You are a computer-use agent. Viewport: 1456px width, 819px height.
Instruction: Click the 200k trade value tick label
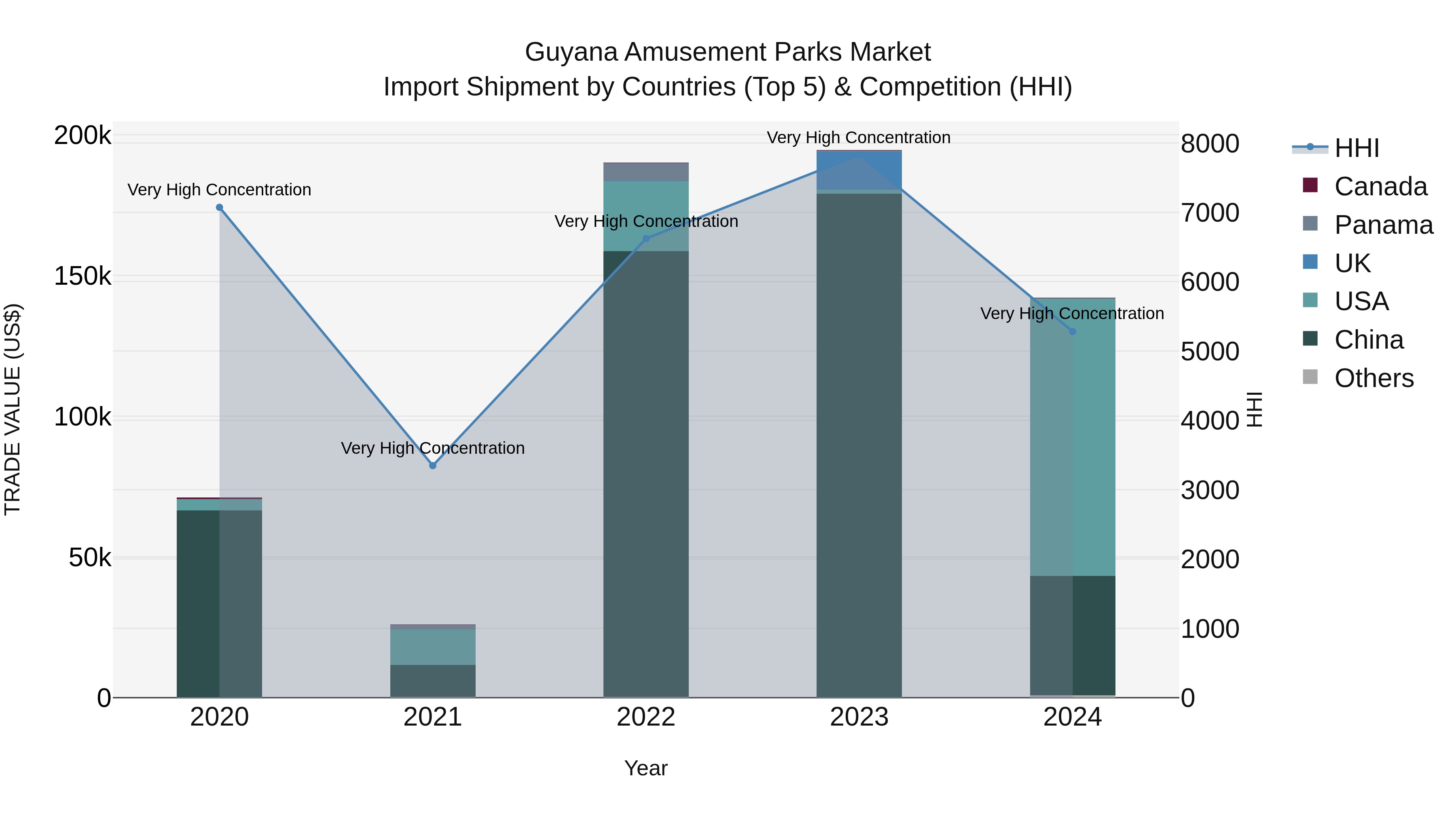click(83, 135)
